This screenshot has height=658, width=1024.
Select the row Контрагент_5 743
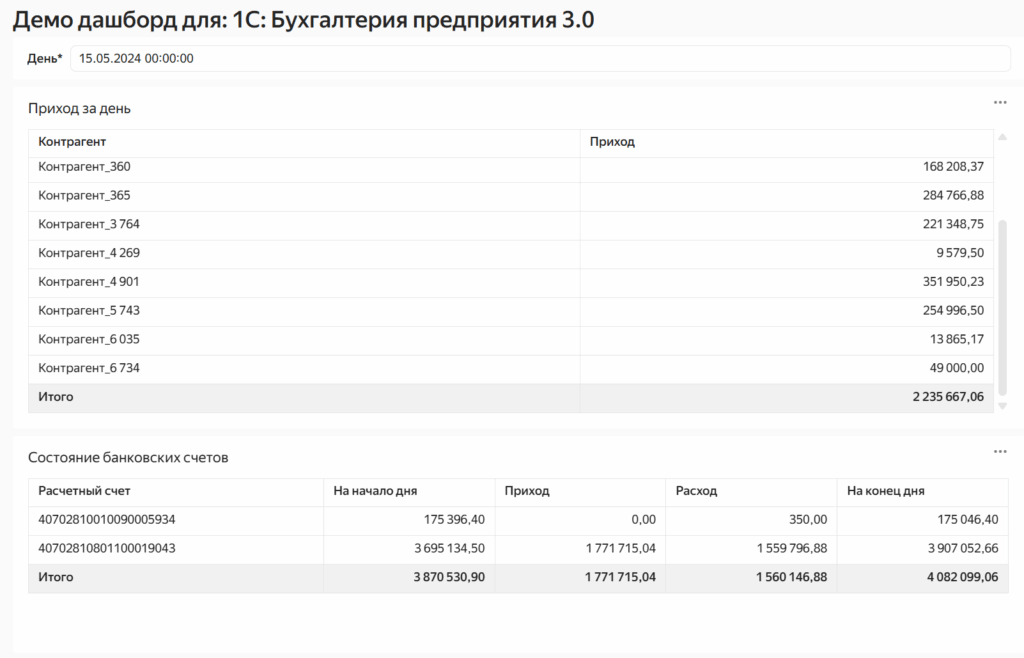[x=511, y=311]
